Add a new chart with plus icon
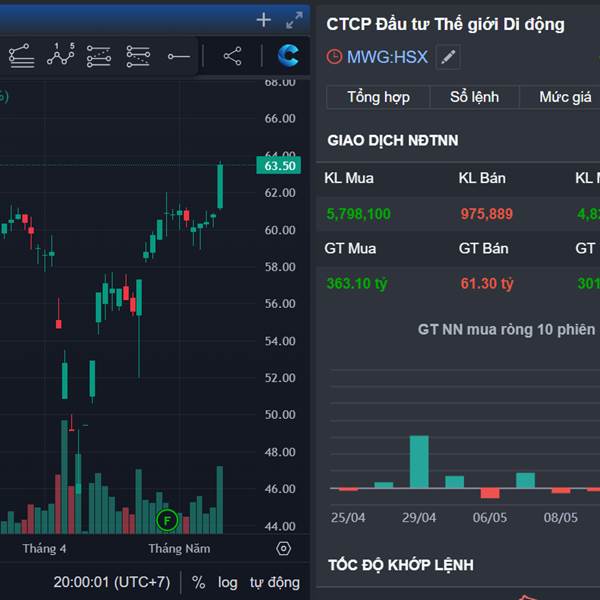The height and width of the screenshot is (600, 600). tap(264, 20)
